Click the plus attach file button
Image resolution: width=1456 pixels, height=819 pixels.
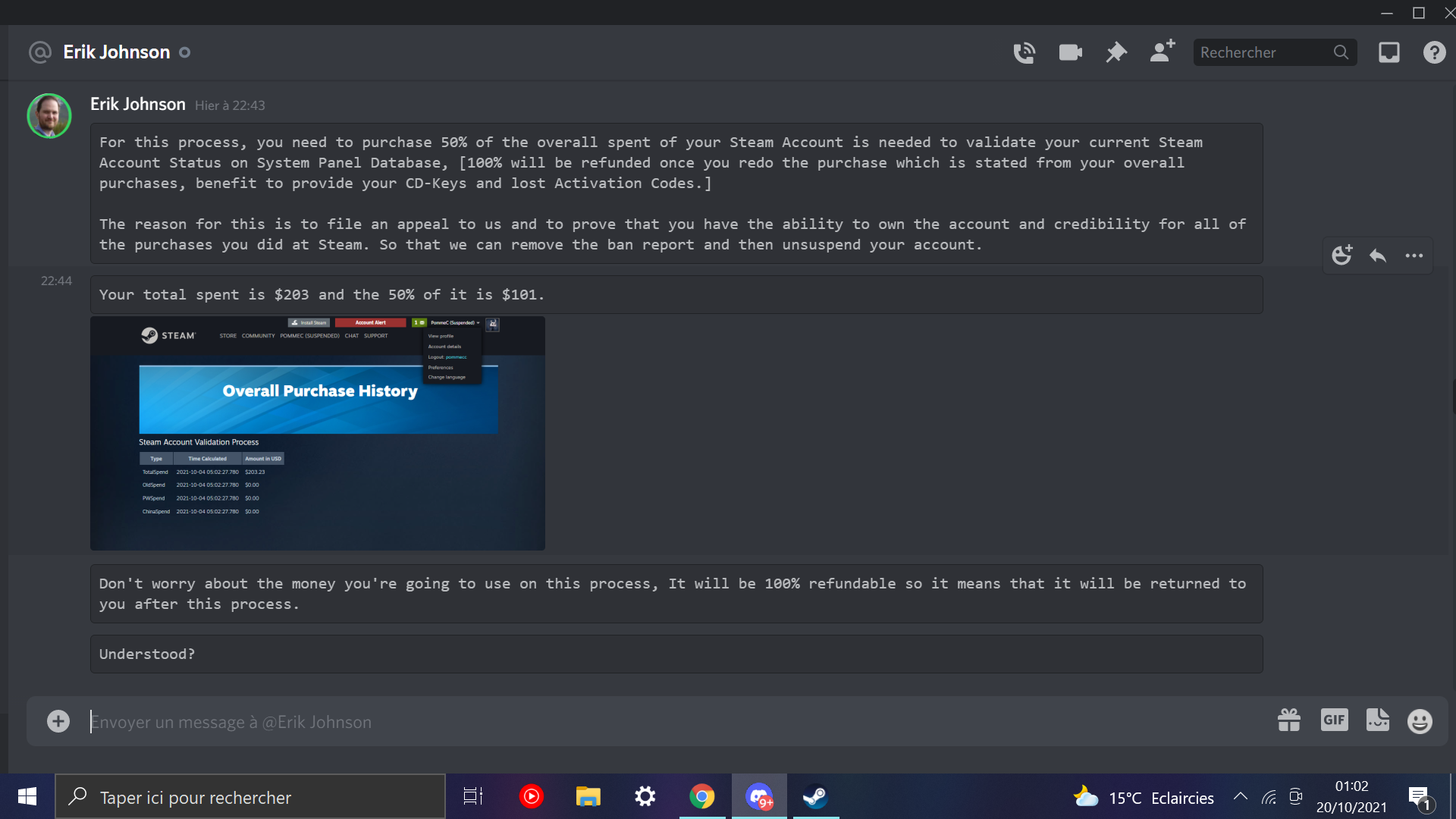[58, 721]
